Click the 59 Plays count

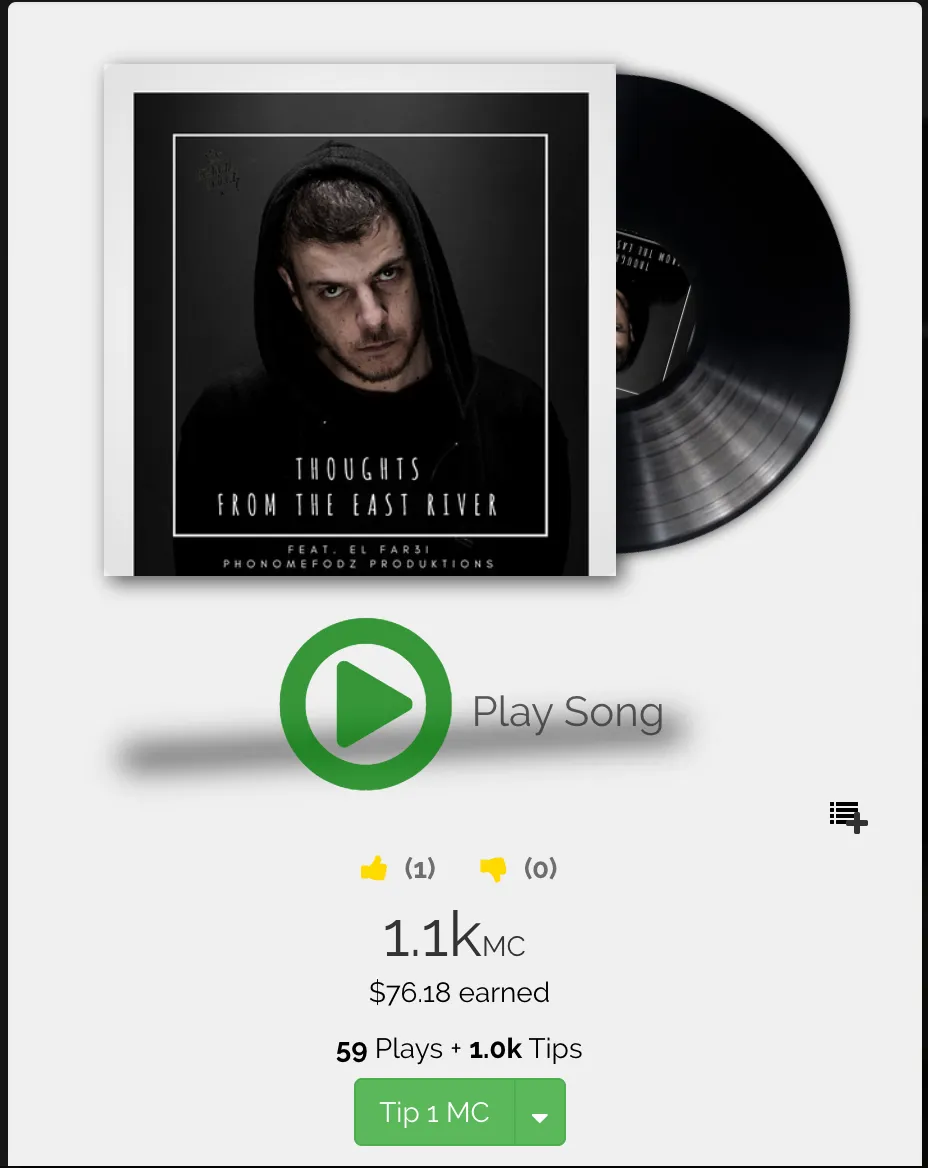(x=389, y=1049)
